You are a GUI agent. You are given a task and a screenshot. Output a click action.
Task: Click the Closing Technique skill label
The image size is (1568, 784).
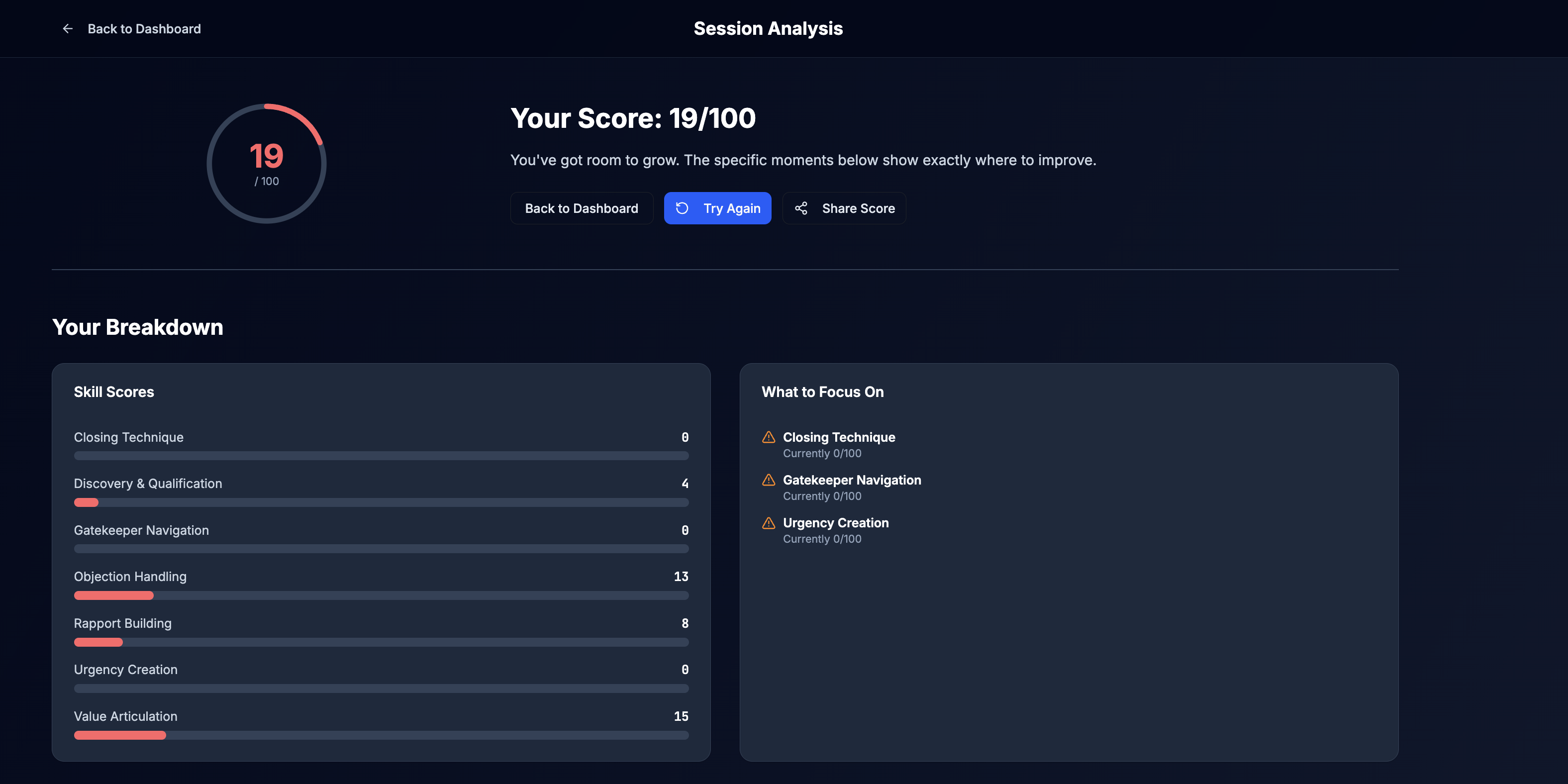click(128, 437)
